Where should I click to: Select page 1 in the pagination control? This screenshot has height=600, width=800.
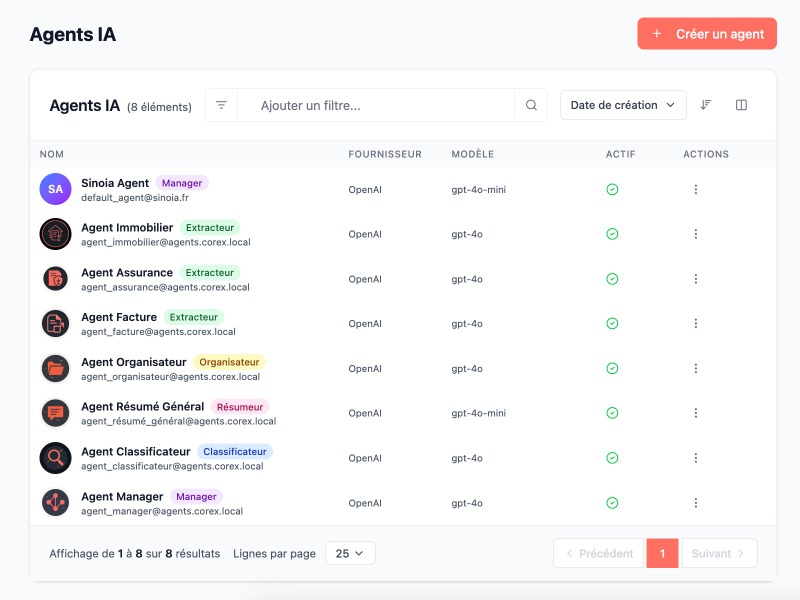(x=662, y=553)
